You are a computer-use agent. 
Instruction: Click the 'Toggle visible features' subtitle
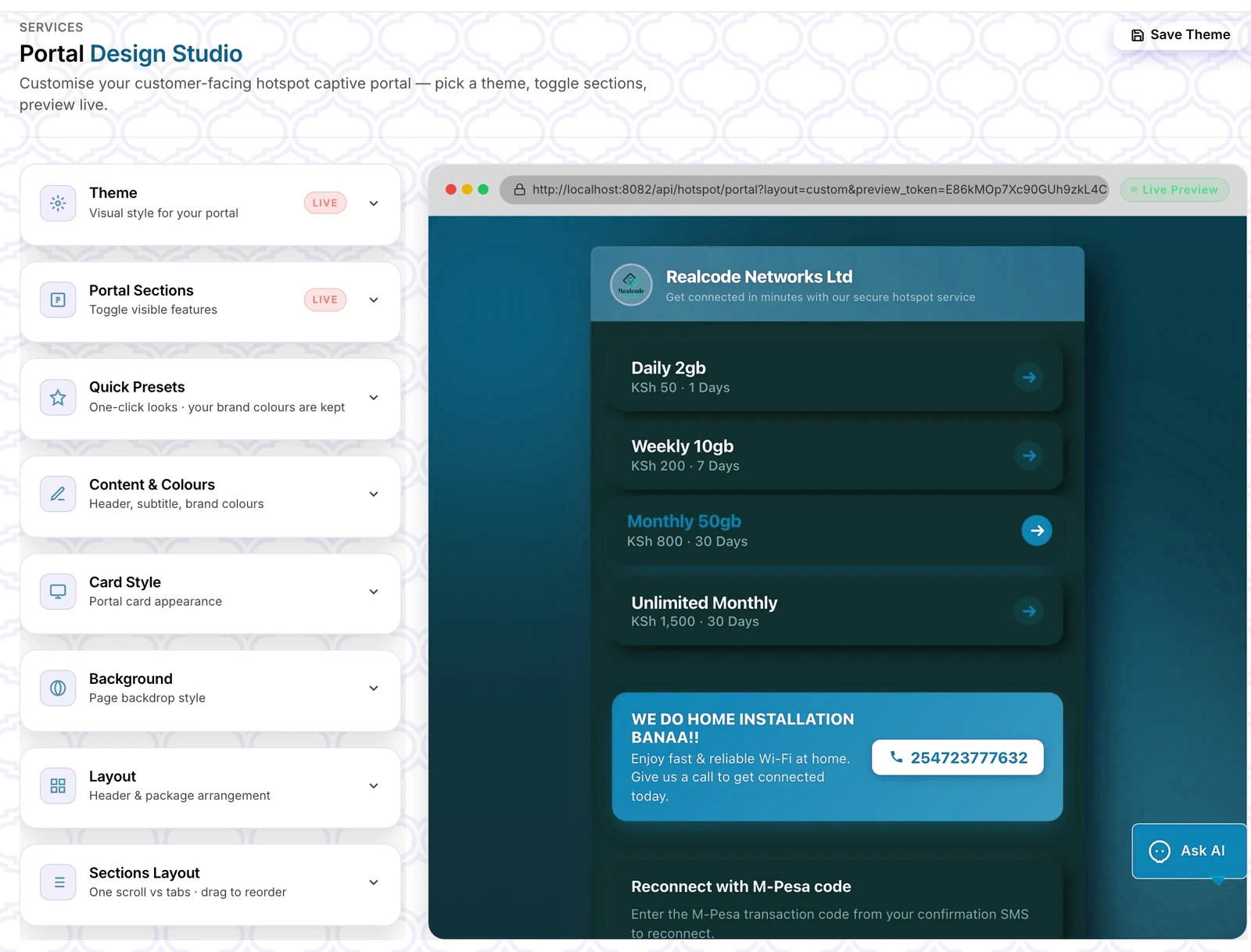pyautogui.click(x=153, y=310)
